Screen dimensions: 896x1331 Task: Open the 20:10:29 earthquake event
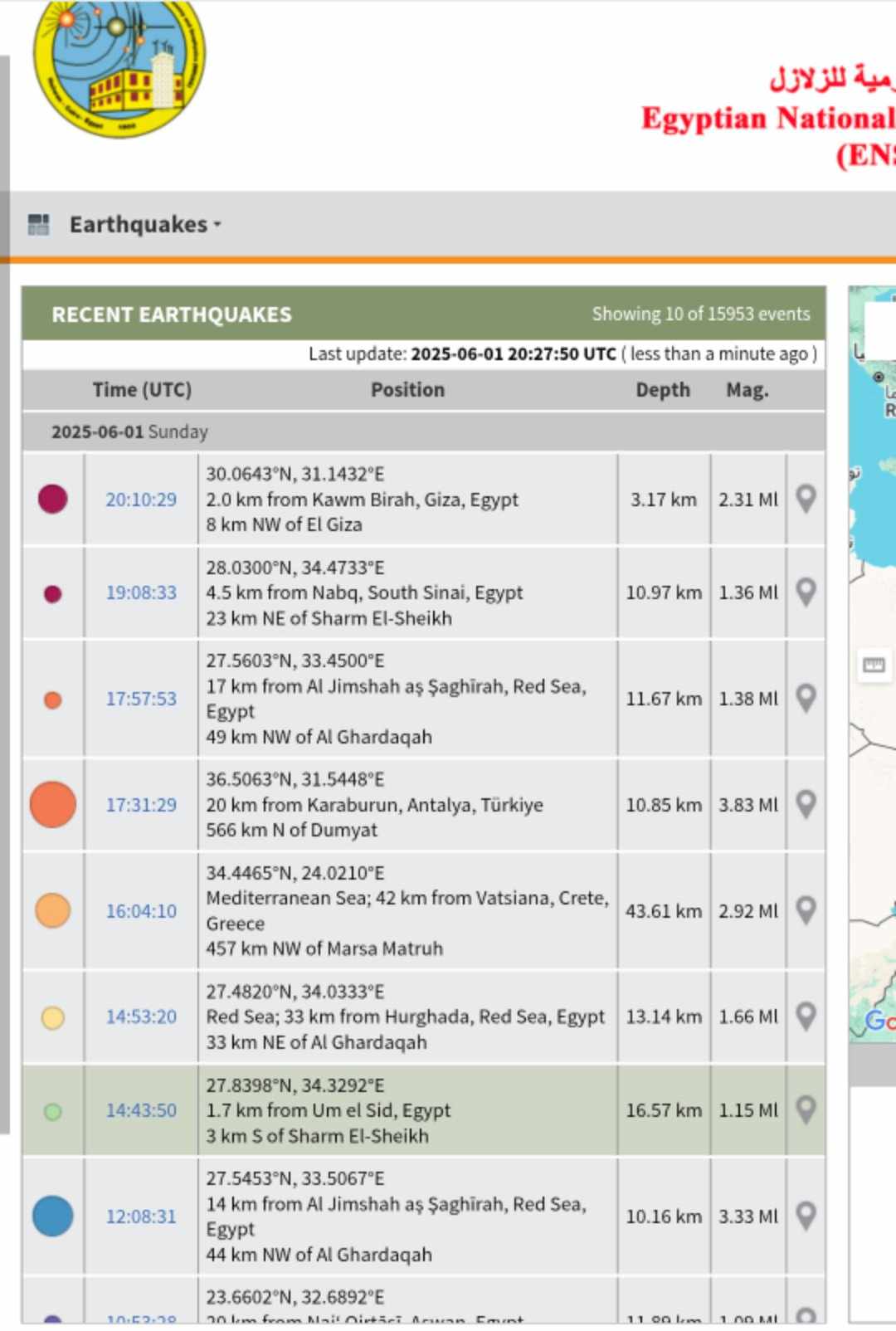click(x=141, y=500)
